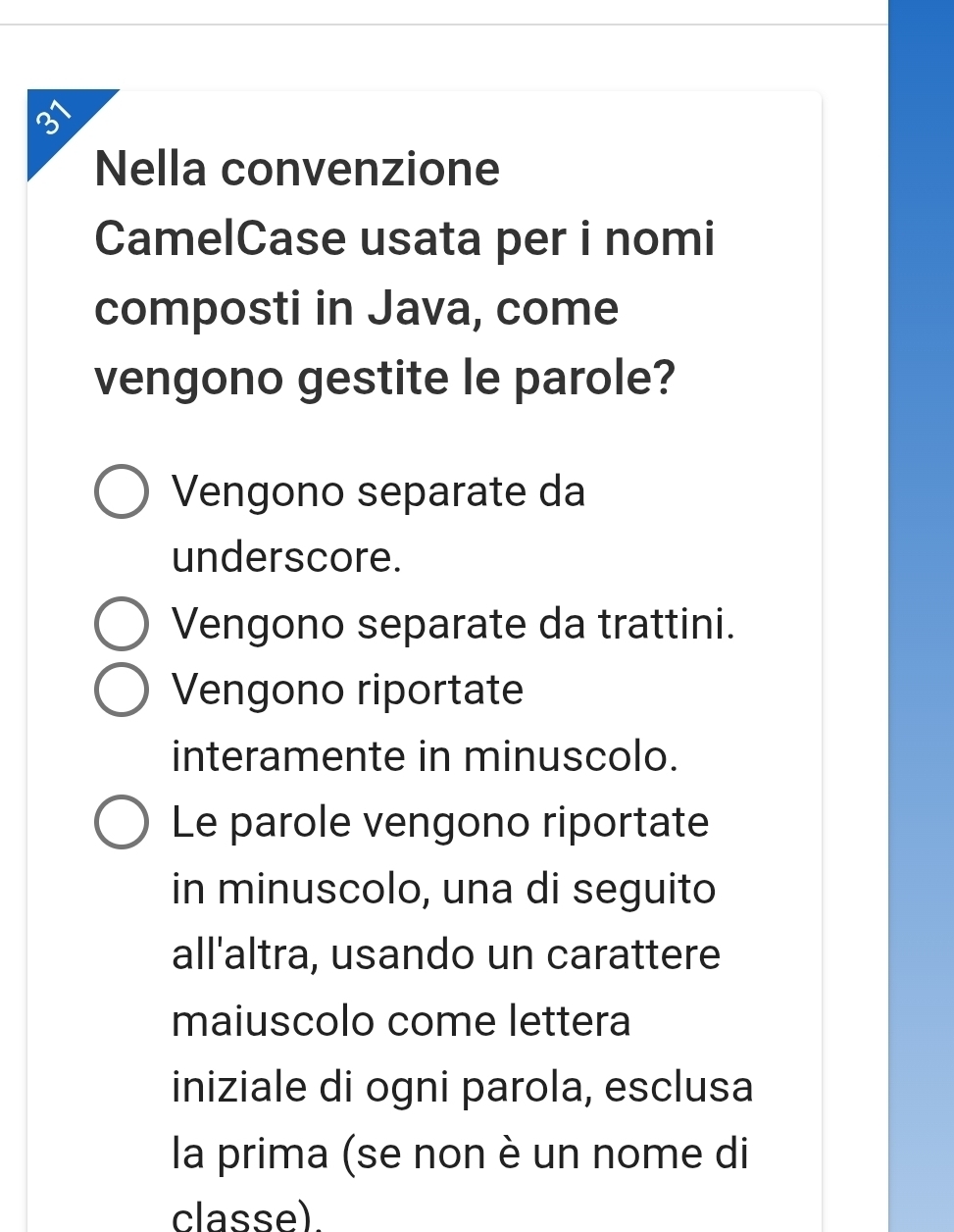The image size is (954, 1232).
Task: Select the "Vengono separate da trattini" radio button
Action: click(x=122, y=624)
